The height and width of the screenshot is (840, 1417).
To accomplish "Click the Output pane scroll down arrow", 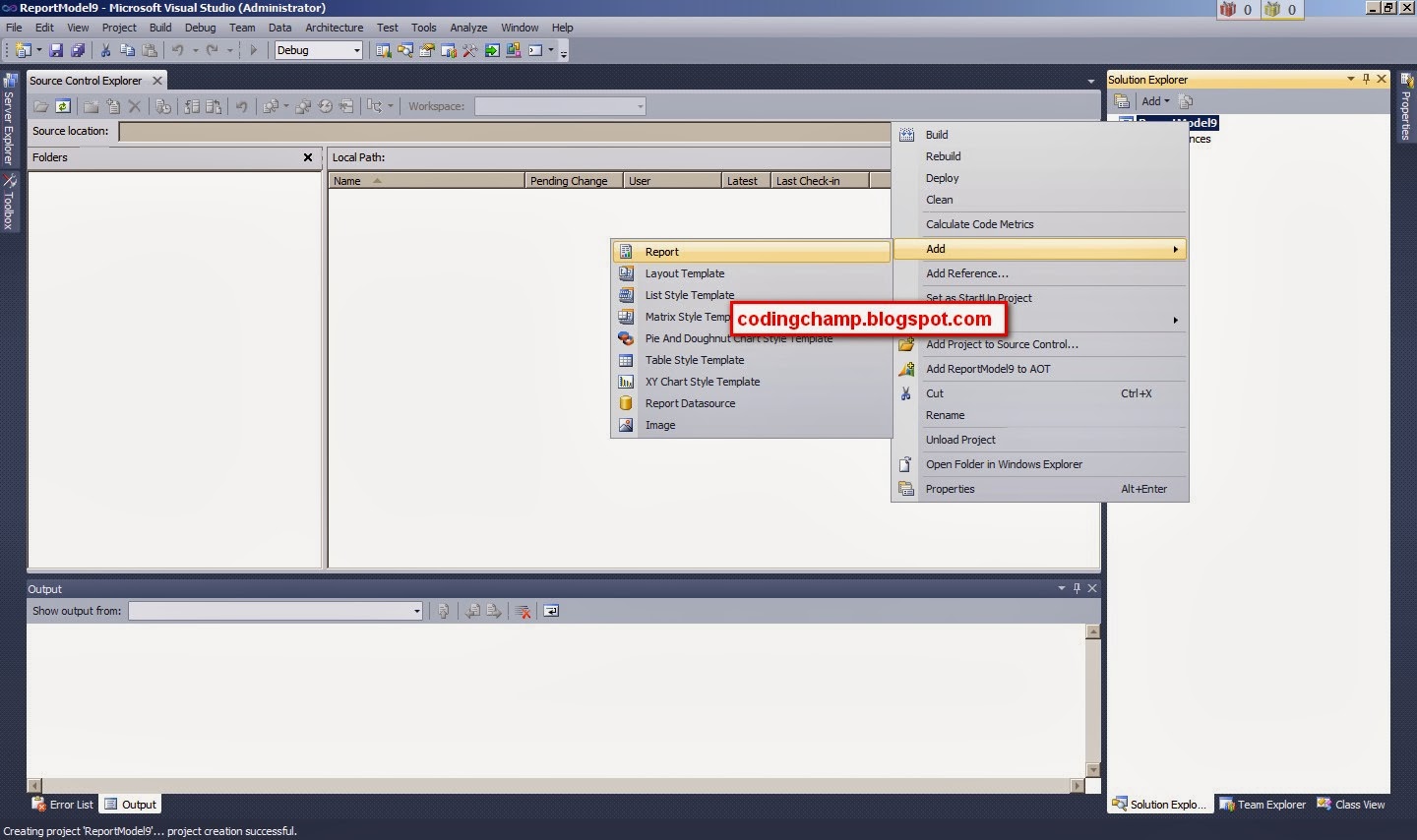I will click(x=1092, y=770).
